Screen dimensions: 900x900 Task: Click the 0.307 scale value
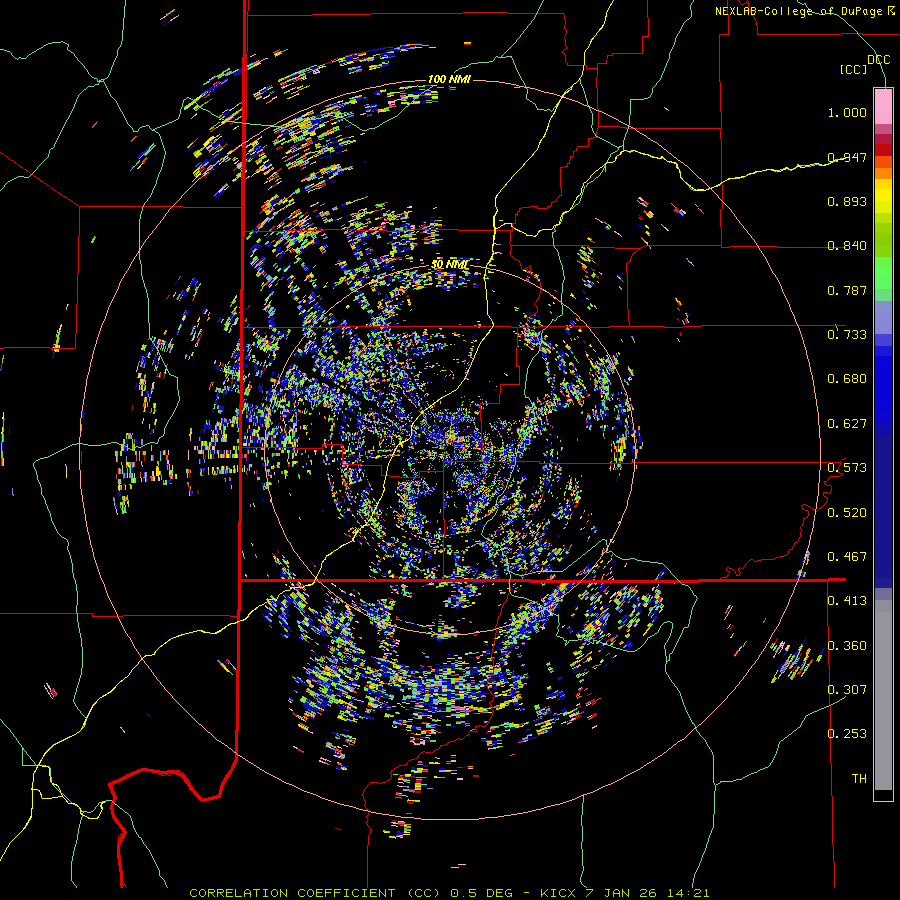click(847, 689)
